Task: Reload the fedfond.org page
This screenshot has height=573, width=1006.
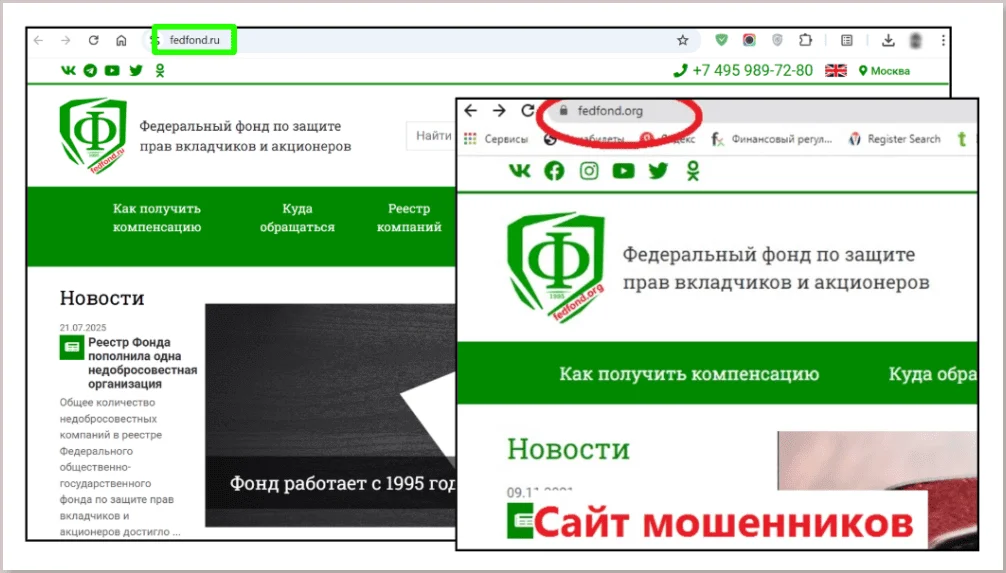Action: point(527,110)
